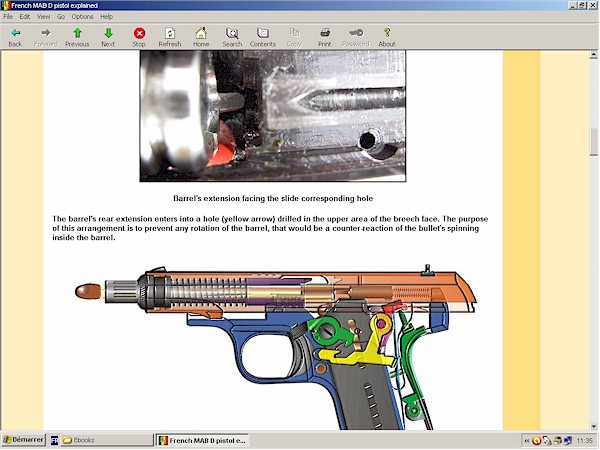Image resolution: width=600 pixels, height=450 pixels.
Task: Click the window title bar app icon
Action: pos(6,5)
